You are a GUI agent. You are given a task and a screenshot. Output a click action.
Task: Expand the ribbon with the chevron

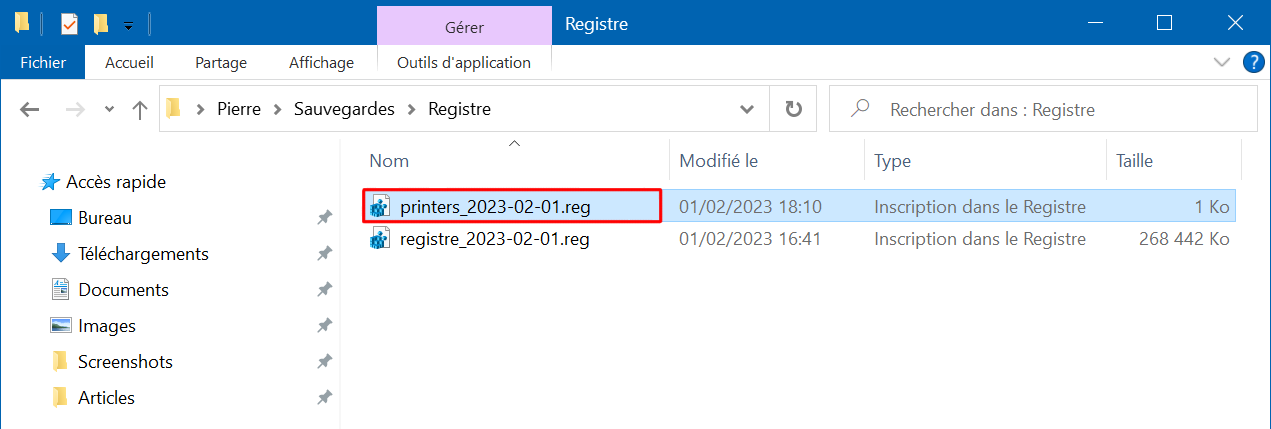(x=1221, y=62)
